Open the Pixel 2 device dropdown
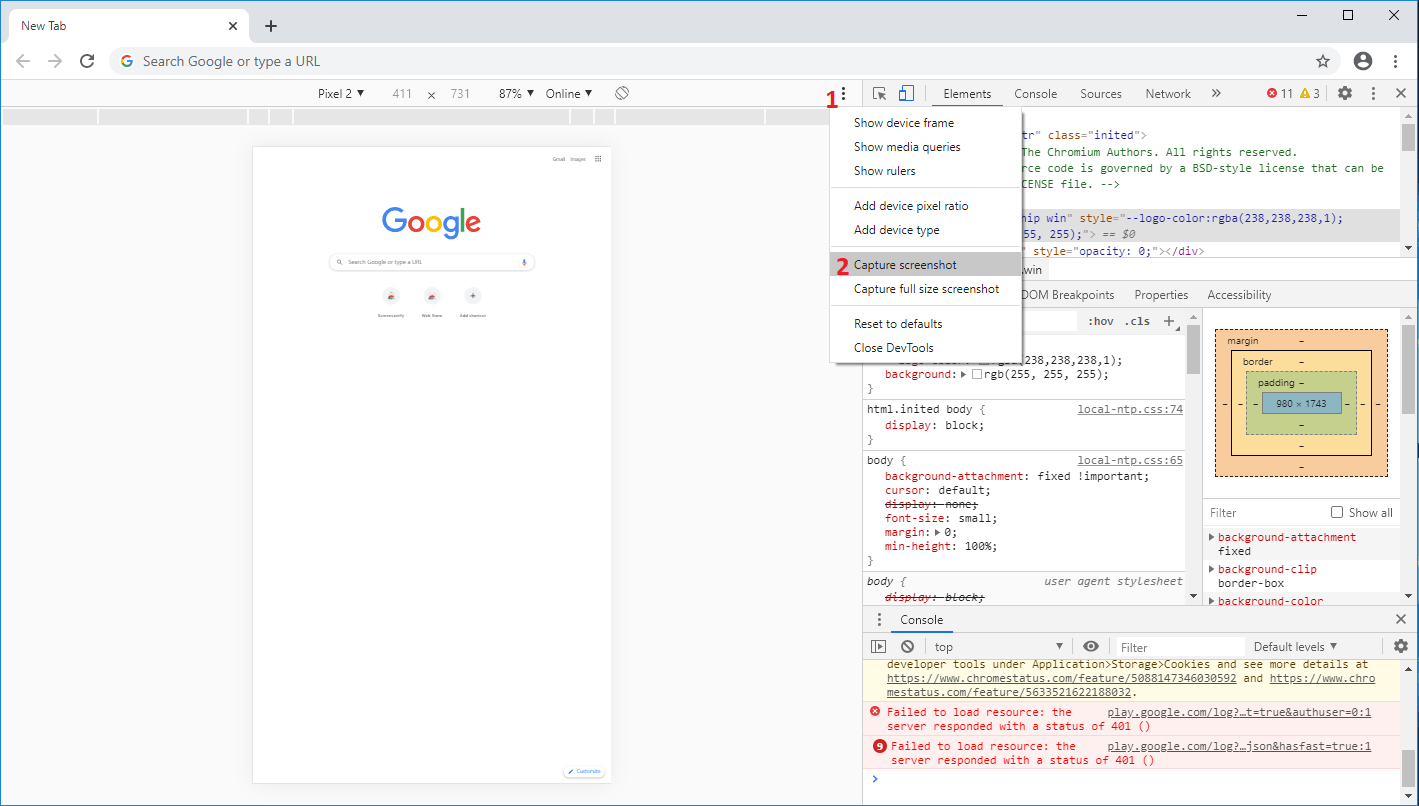 click(x=341, y=93)
